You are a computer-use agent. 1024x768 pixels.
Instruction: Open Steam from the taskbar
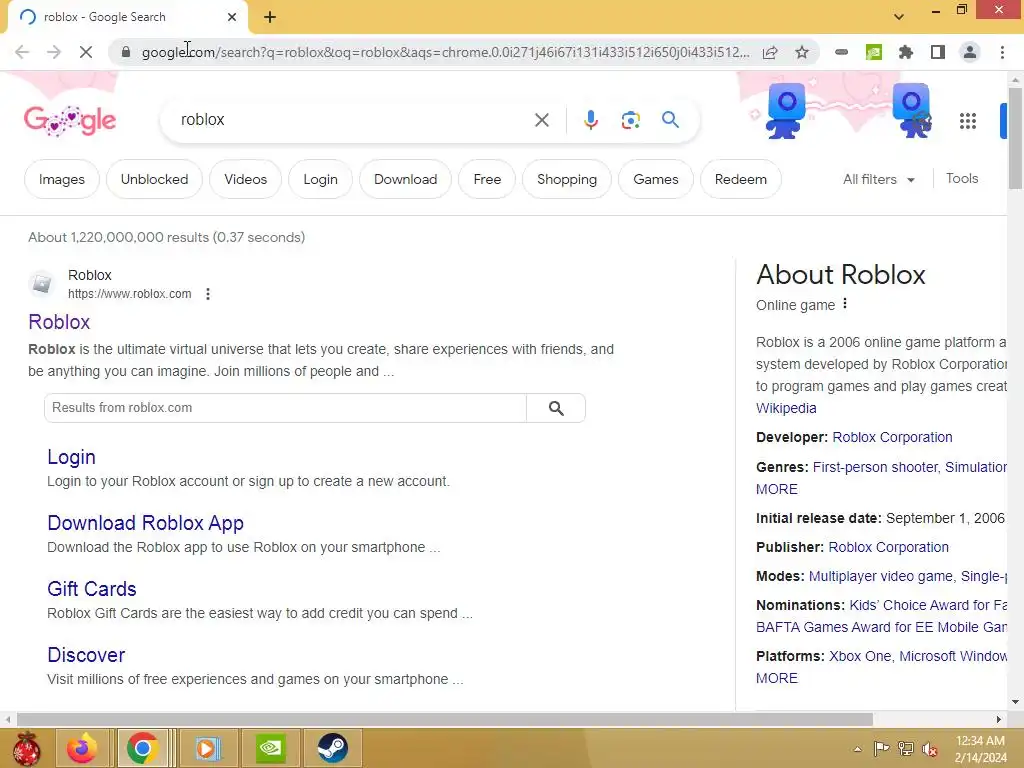(332, 748)
